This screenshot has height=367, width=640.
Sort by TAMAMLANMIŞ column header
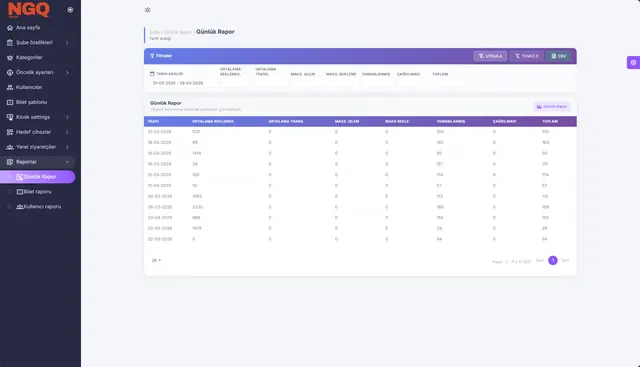(451, 122)
